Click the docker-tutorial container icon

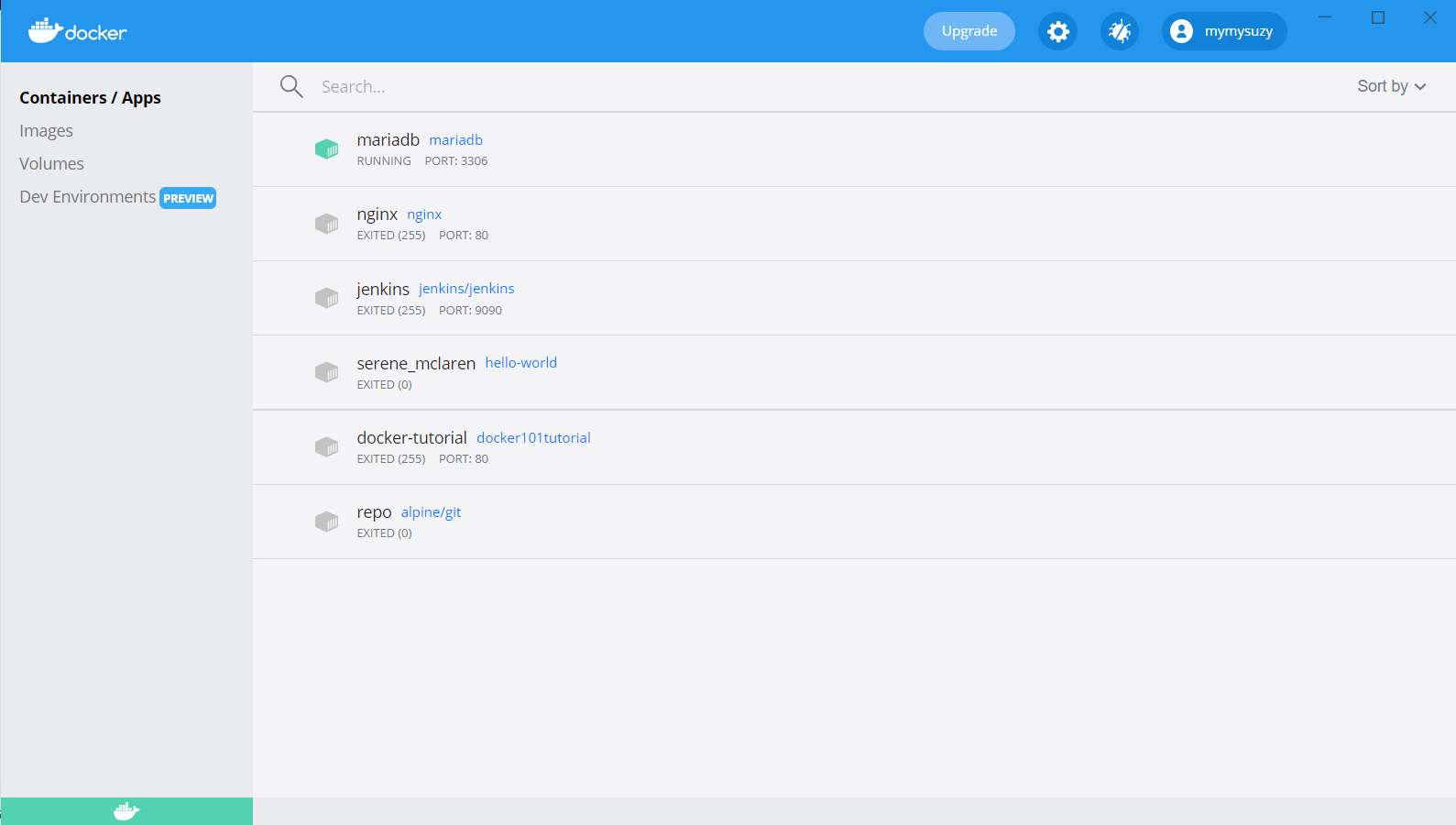327,446
